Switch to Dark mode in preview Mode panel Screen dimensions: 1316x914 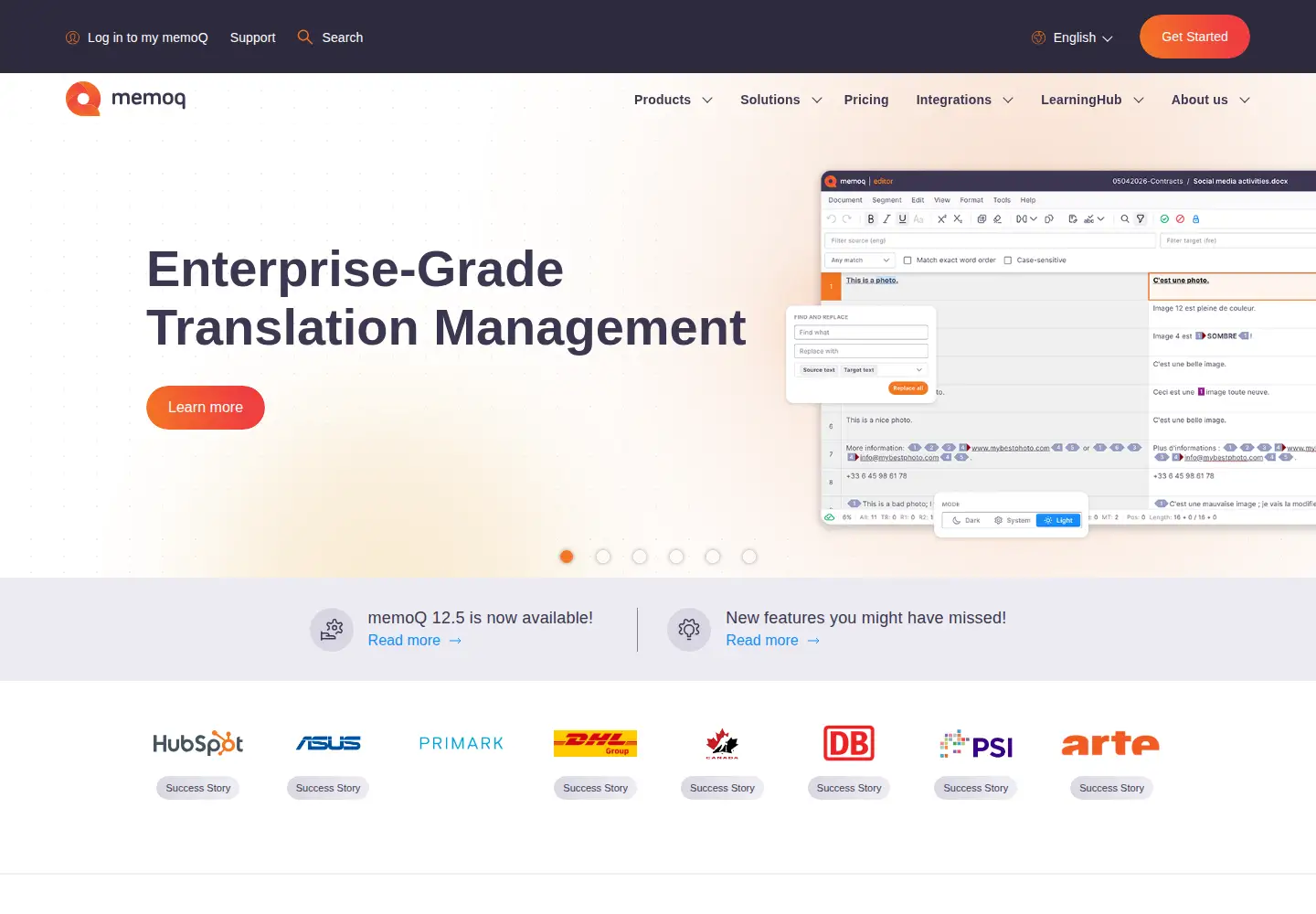point(966,520)
